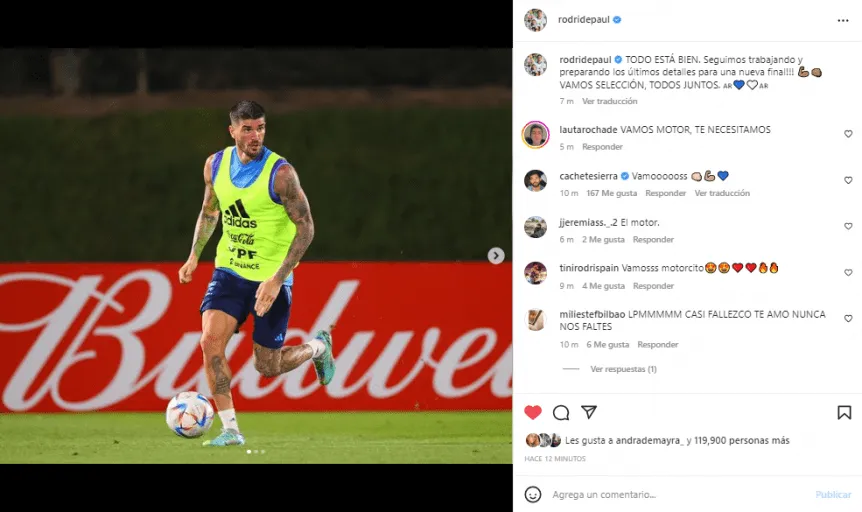Click the Agrega un comentario field
Screen dimensions: 862x512
coord(679,495)
